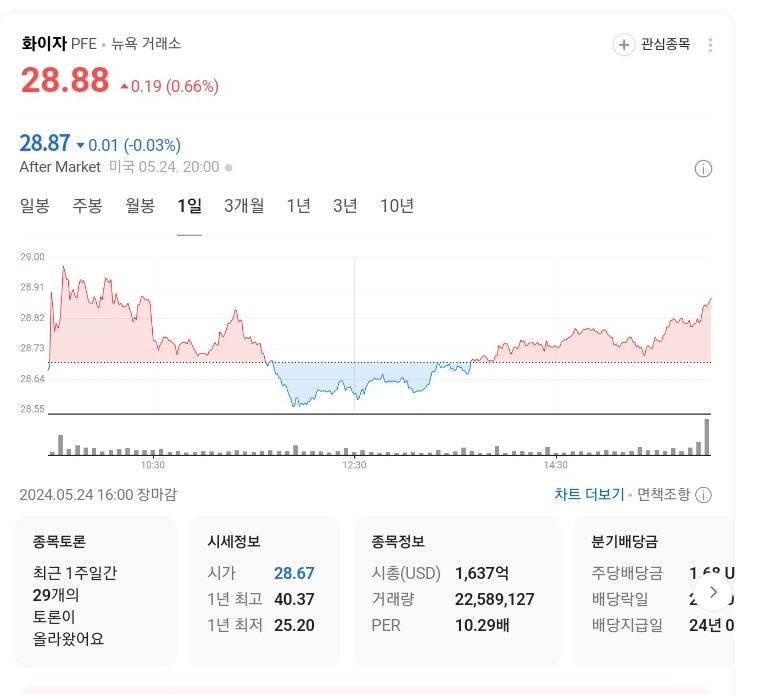This screenshot has height=695, width=769.
Task: Click info icon beside After Market row
Action: (x=703, y=169)
